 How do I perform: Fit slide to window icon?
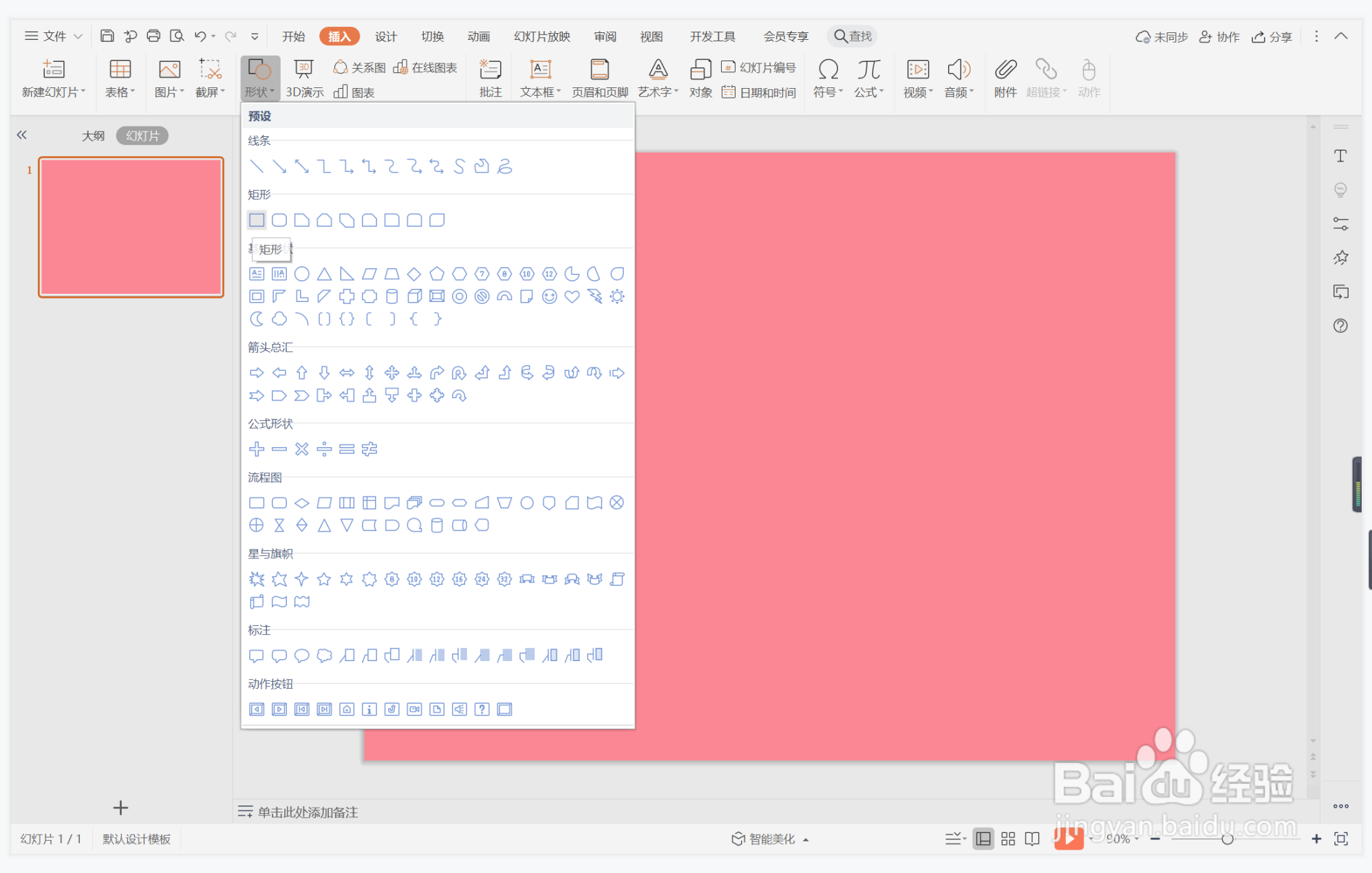click(x=1341, y=839)
